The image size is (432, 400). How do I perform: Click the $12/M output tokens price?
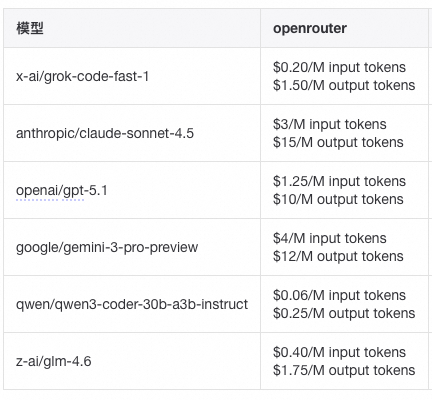tap(338, 256)
